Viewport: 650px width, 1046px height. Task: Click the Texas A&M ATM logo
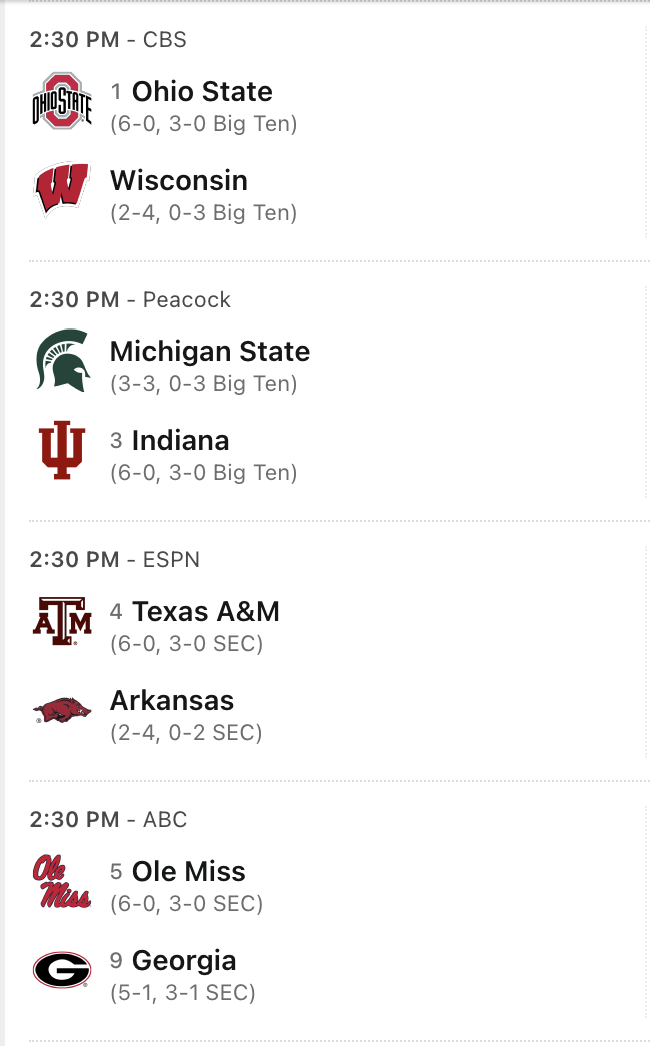point(62,620)
